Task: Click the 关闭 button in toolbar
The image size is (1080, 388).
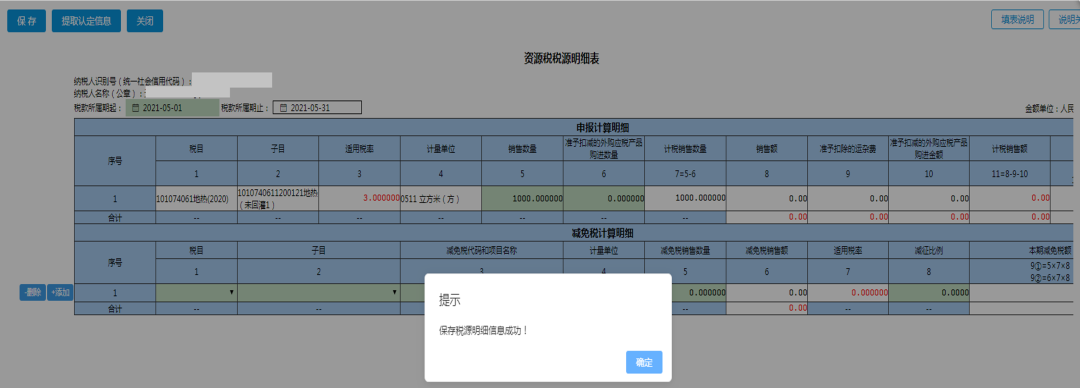Action: pyautogui.click(x=145, y=21)
